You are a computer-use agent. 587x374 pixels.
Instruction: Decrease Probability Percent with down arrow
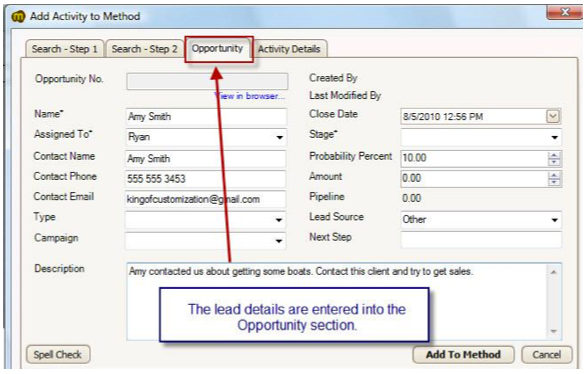[554, 162]
